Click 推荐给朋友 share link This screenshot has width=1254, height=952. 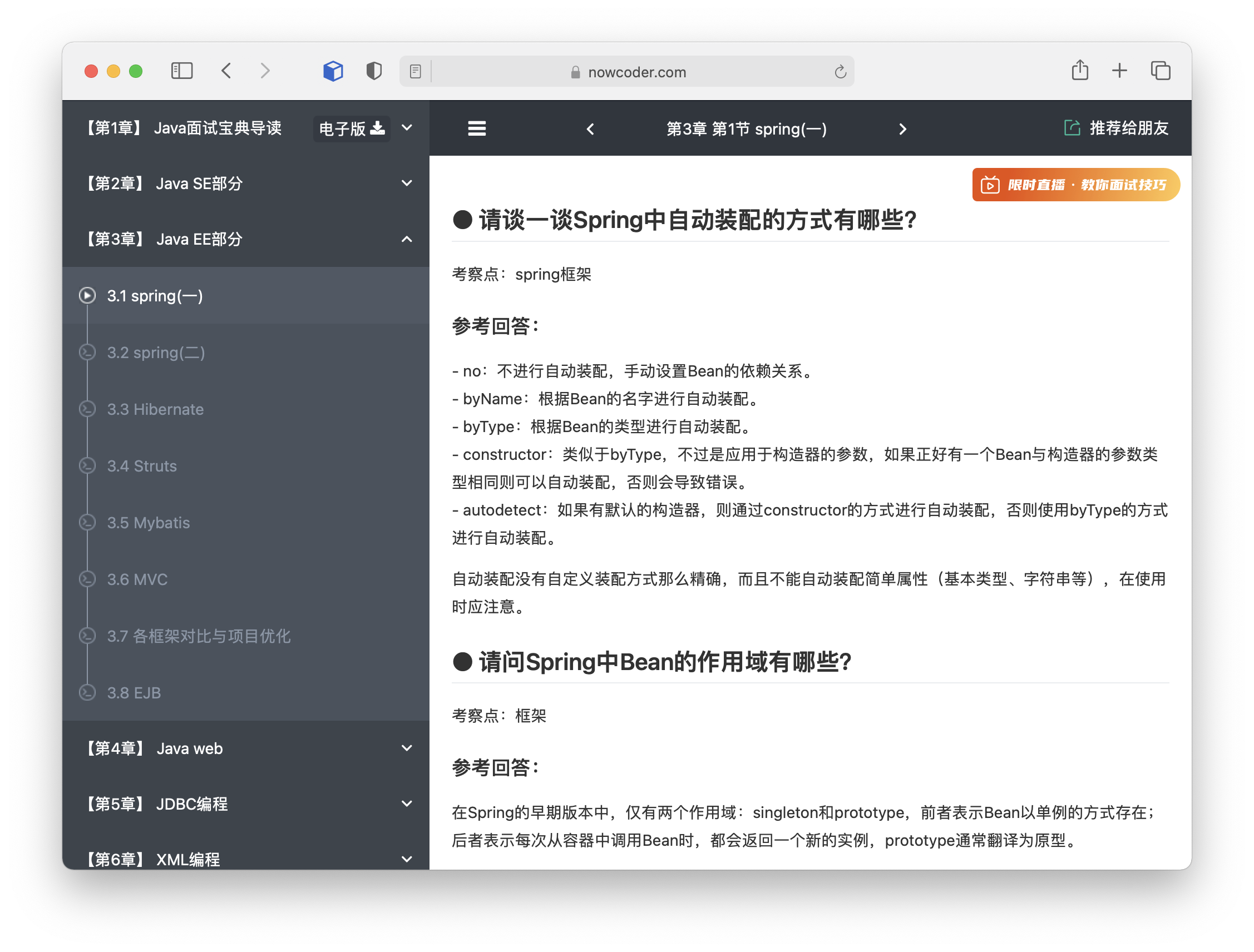1116,128
